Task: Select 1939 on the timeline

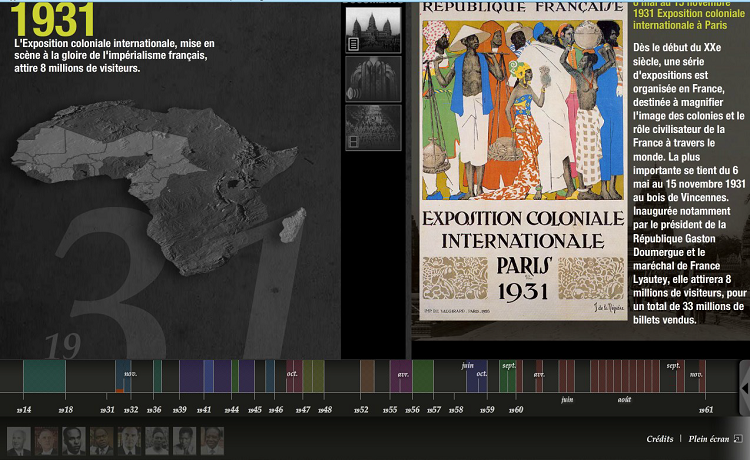Action: [180, 410]
